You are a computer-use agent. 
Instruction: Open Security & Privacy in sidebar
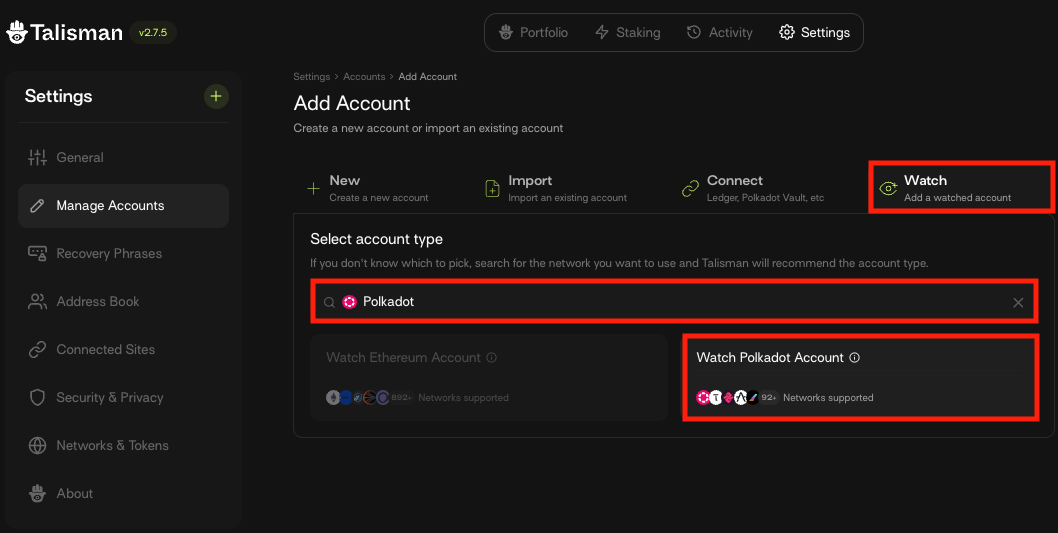(x=123, y=397)
